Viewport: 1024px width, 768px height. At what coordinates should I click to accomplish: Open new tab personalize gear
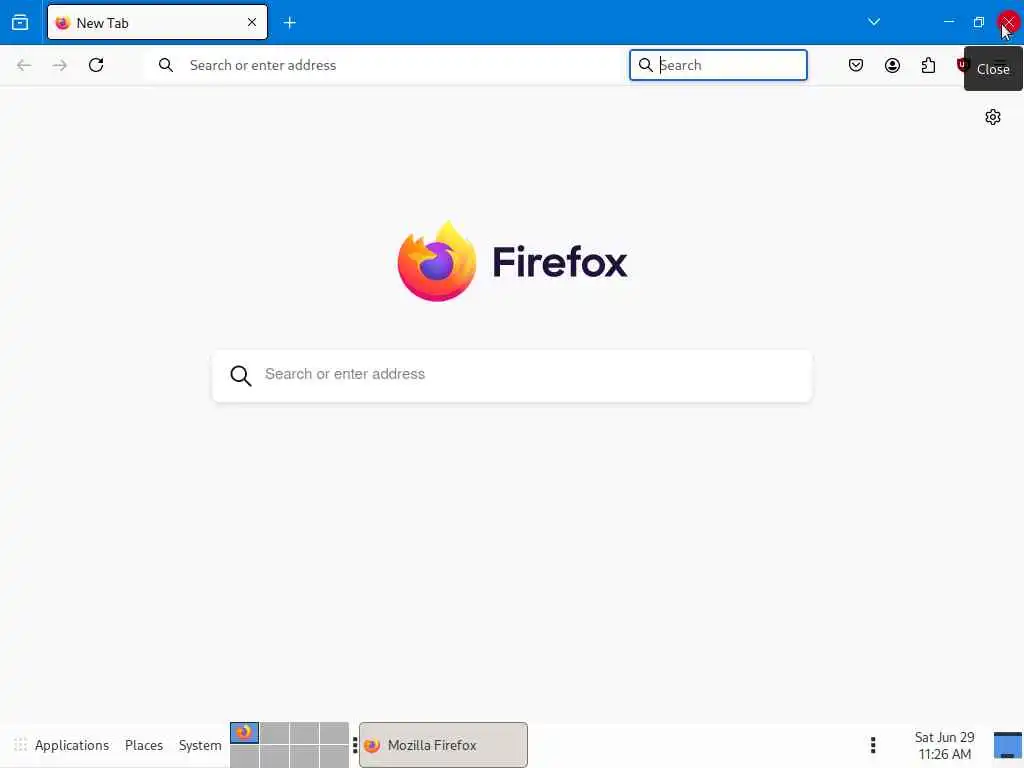pos(993,117)
